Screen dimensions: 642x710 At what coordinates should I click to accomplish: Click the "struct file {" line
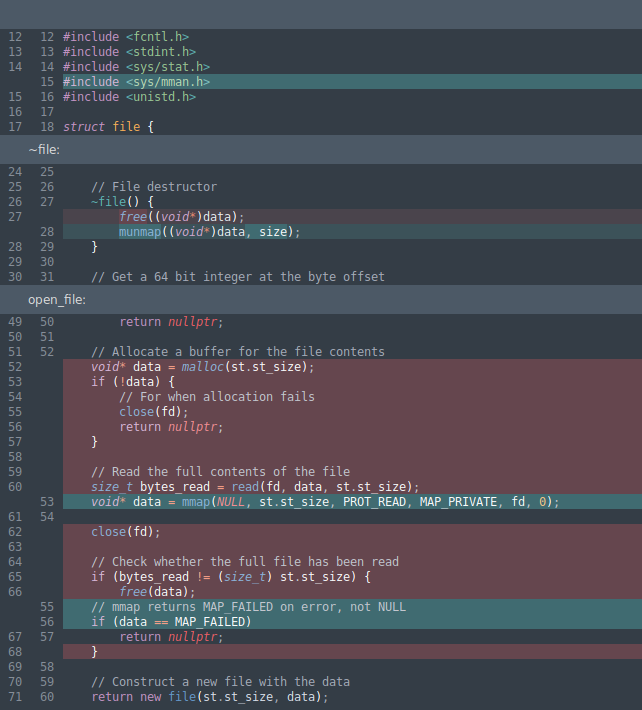[108, 127]
